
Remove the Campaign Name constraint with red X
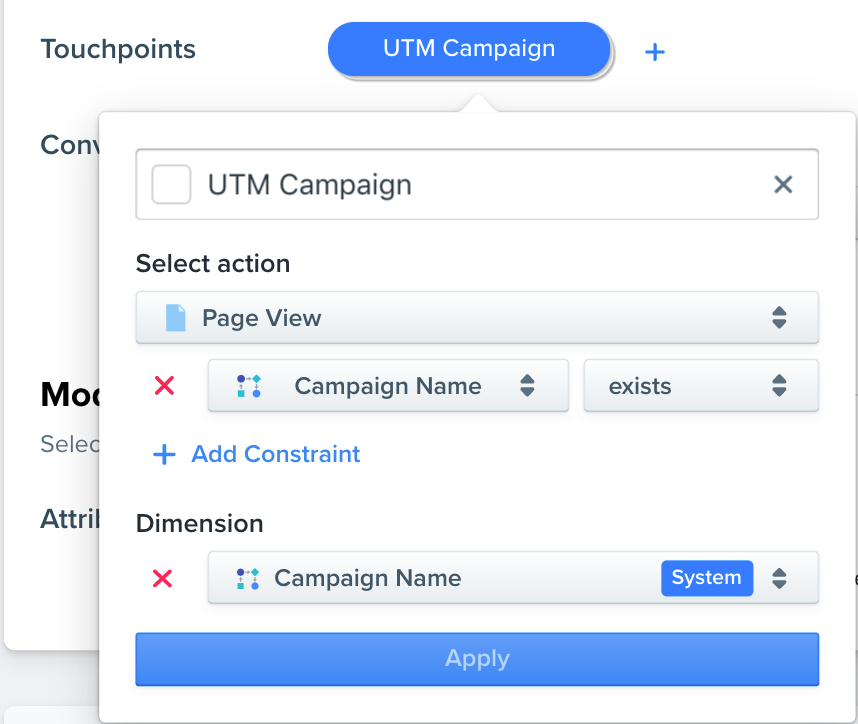(x=164, y=386)
